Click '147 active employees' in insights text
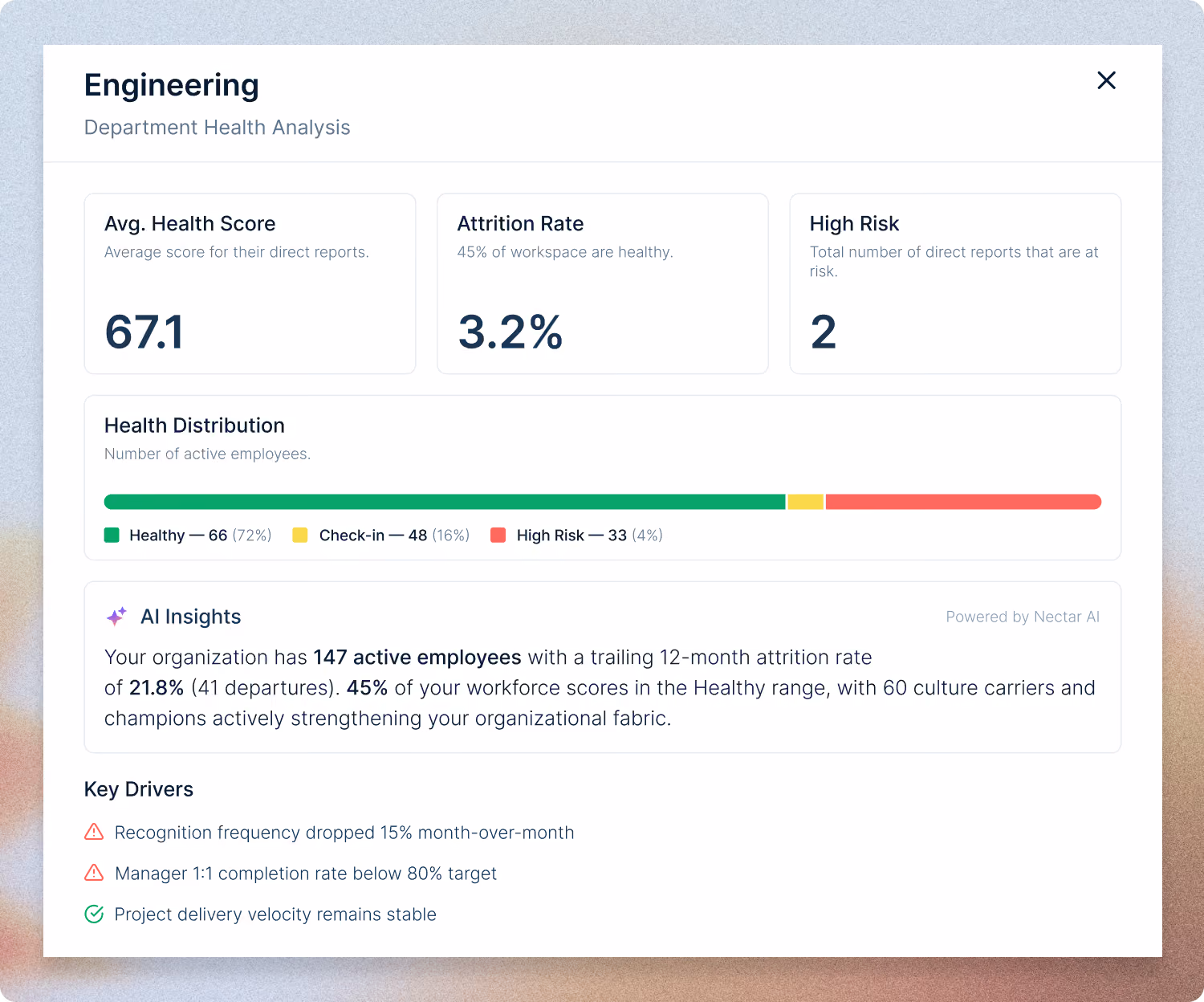 click(417, 657)
